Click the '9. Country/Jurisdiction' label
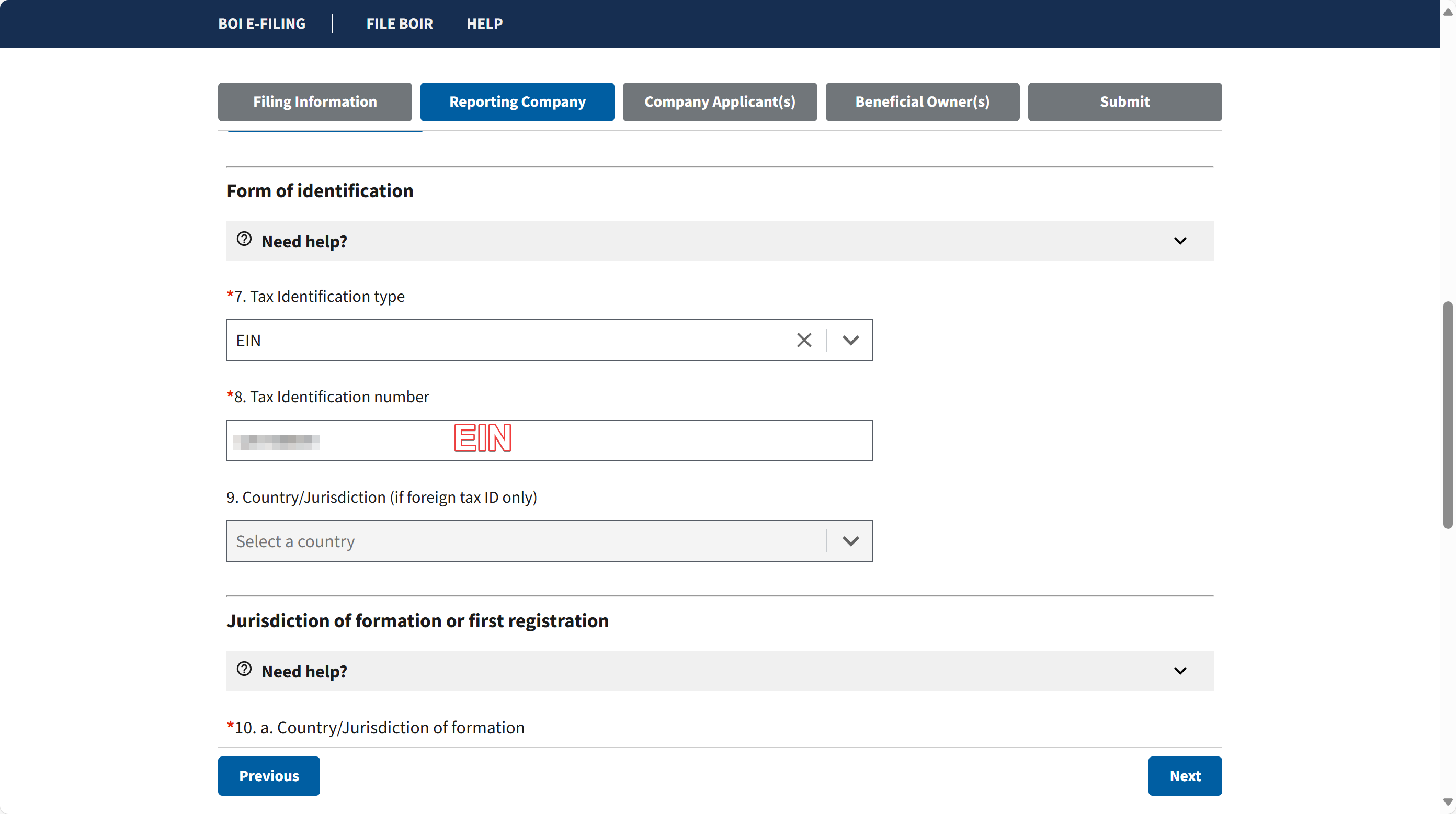The image size is (1456, 814). point(382,498)
